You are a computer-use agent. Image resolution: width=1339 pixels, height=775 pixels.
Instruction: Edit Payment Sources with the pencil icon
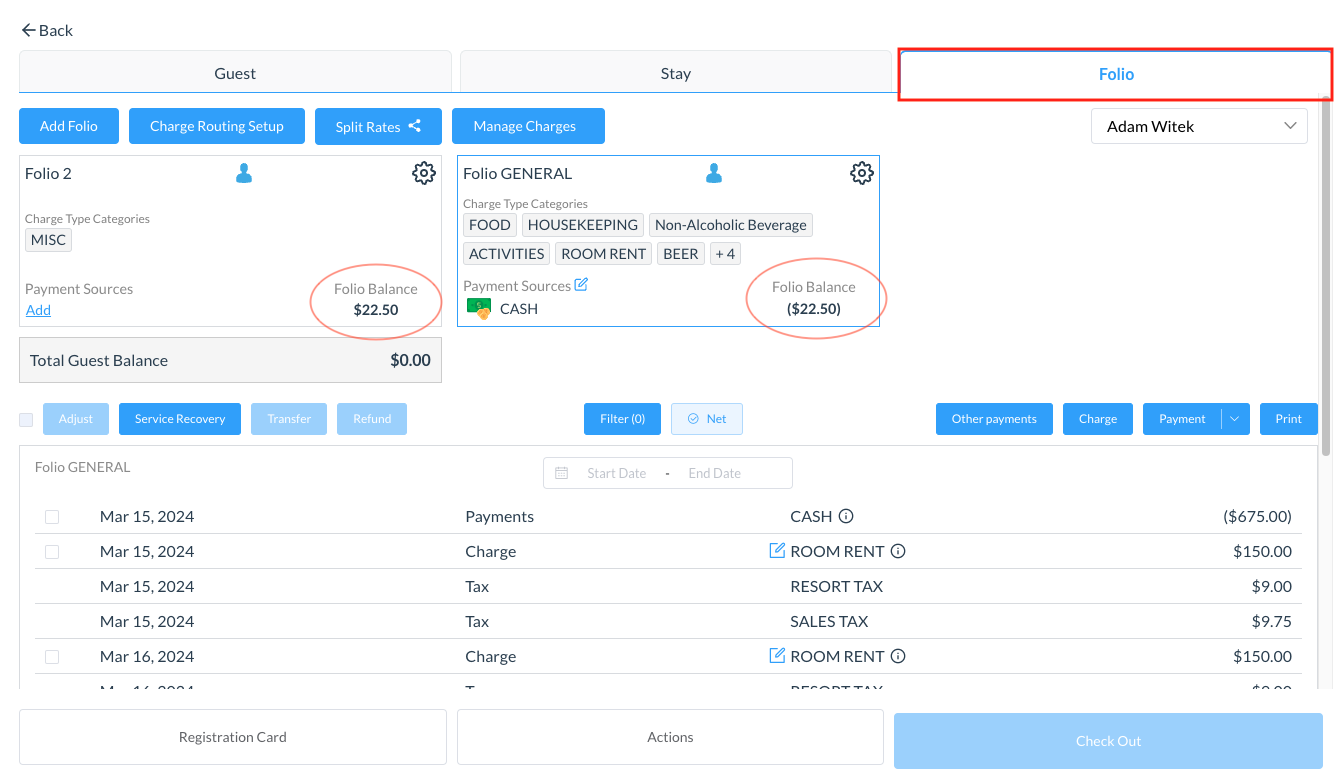[x=581, y=285]
